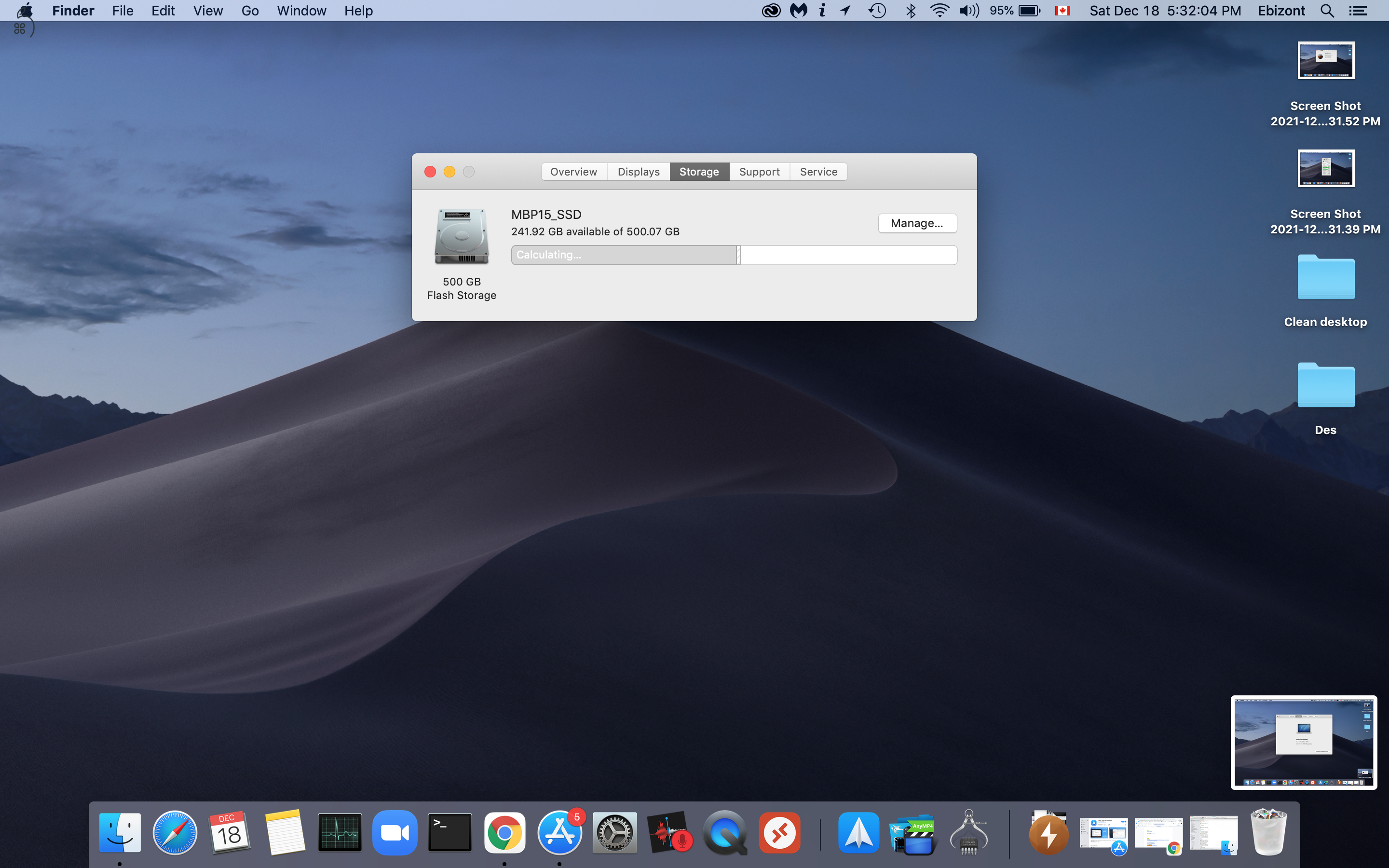Open QuickTime Player from the Dock
This screenshot has height=868, width=1389.
click(725, 832)
